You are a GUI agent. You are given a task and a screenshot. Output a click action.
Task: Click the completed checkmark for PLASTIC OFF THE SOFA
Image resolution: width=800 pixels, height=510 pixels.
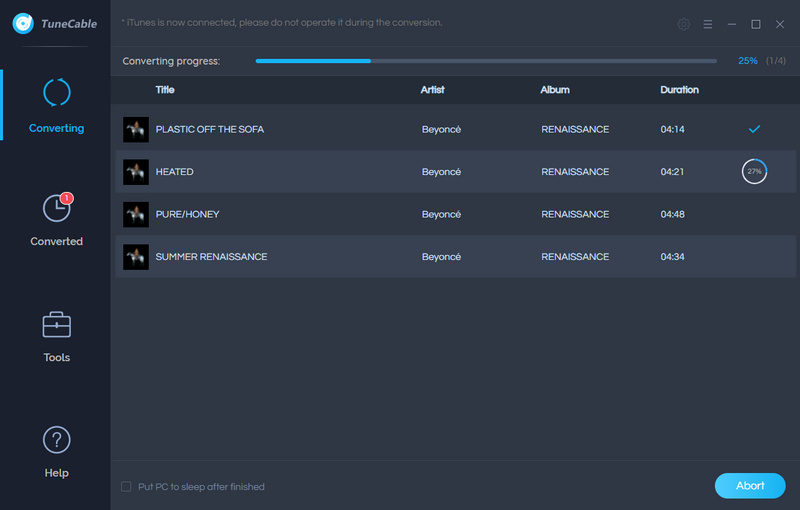[754, 129]
